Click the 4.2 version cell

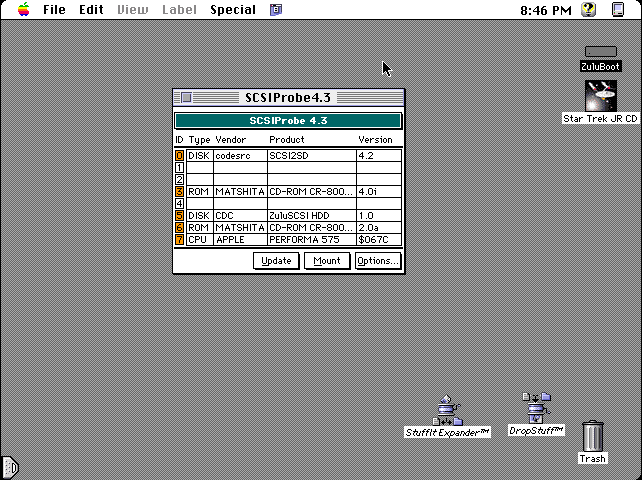[x=379, y=156]
